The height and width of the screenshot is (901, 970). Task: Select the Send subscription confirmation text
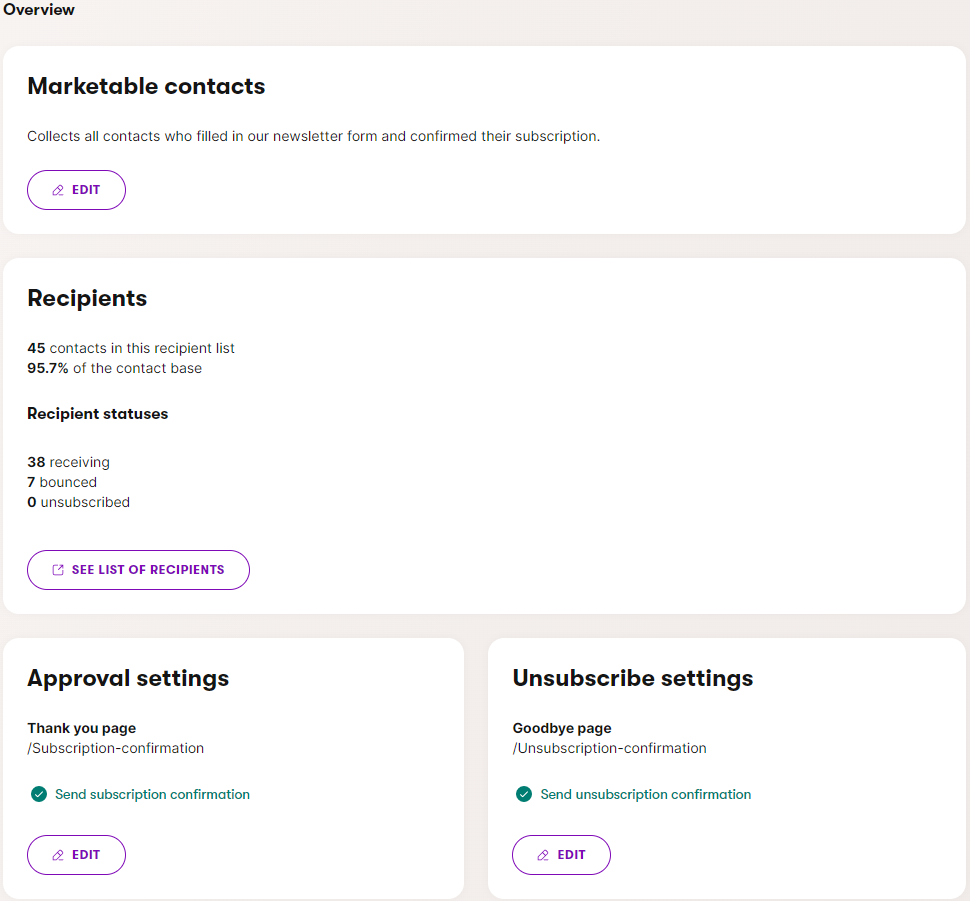click(152, 795)
